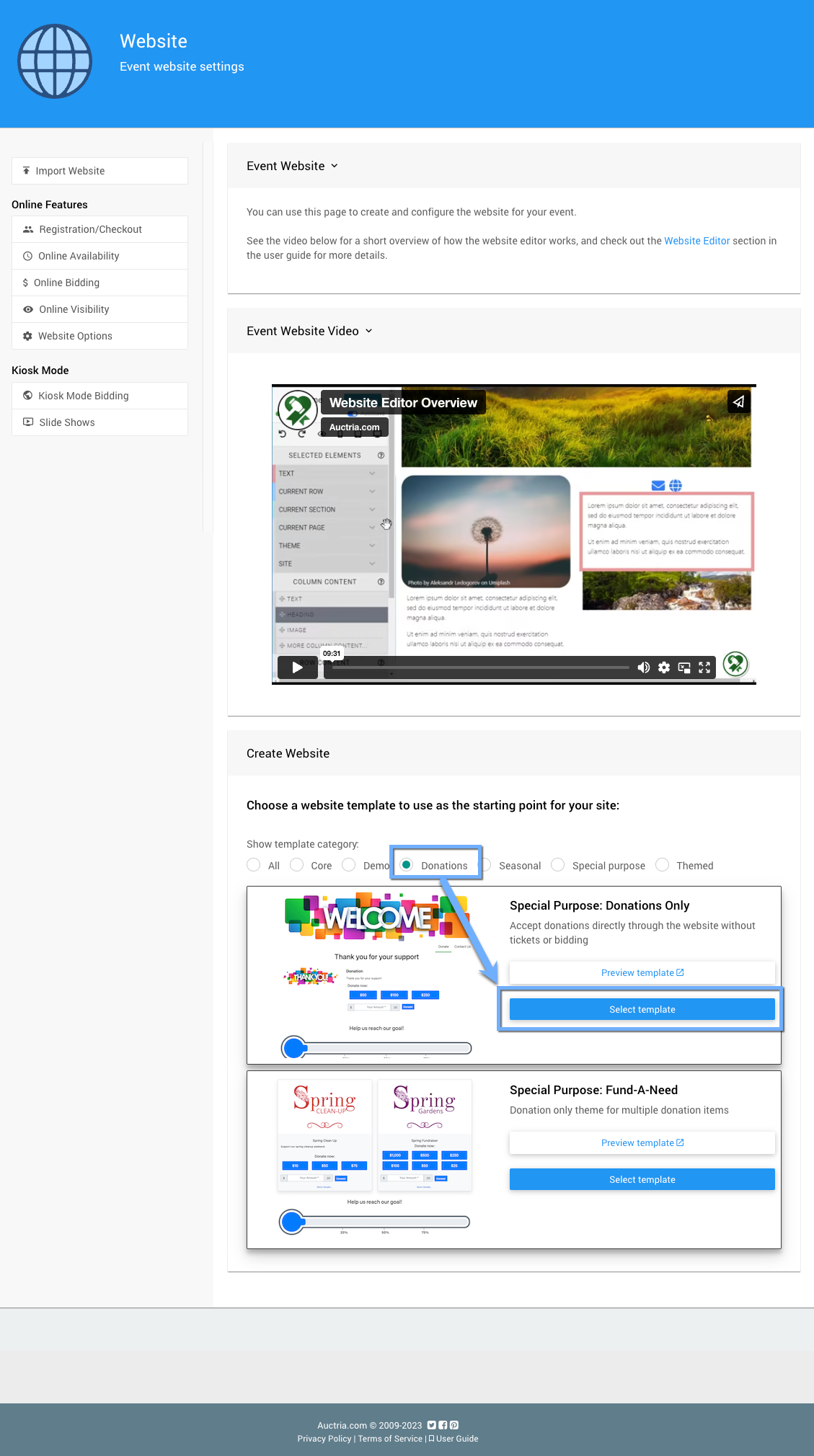The width and height of the screenshot is (814, 1456).
Task: Open the Facebook icon in the footer
Action: coord(443,1425)
